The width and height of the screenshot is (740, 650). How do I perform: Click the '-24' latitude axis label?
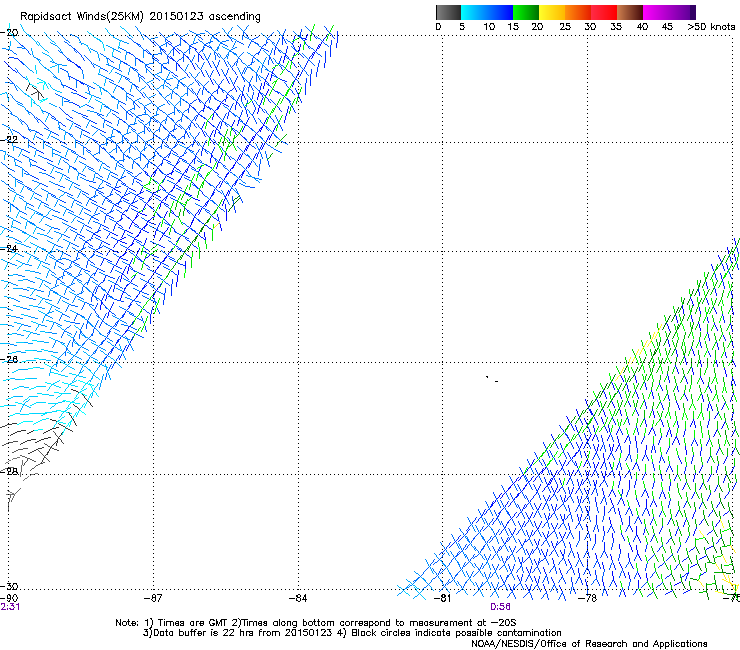[9, 248]
